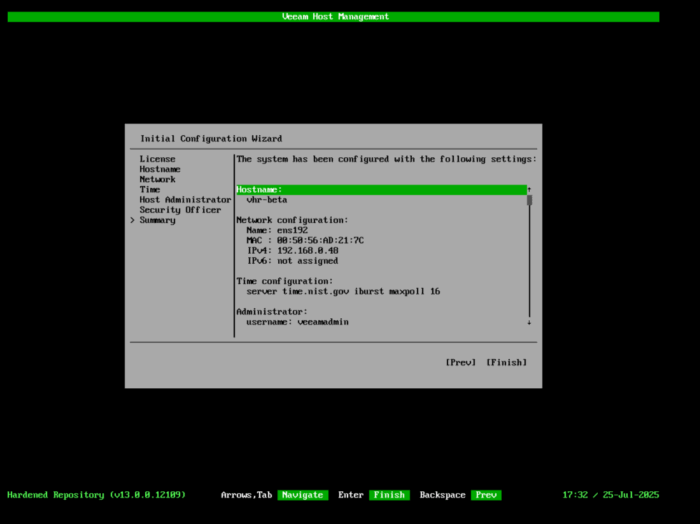
Task: Click the Time configuration: heading
Action: click(x=284, y=281)
